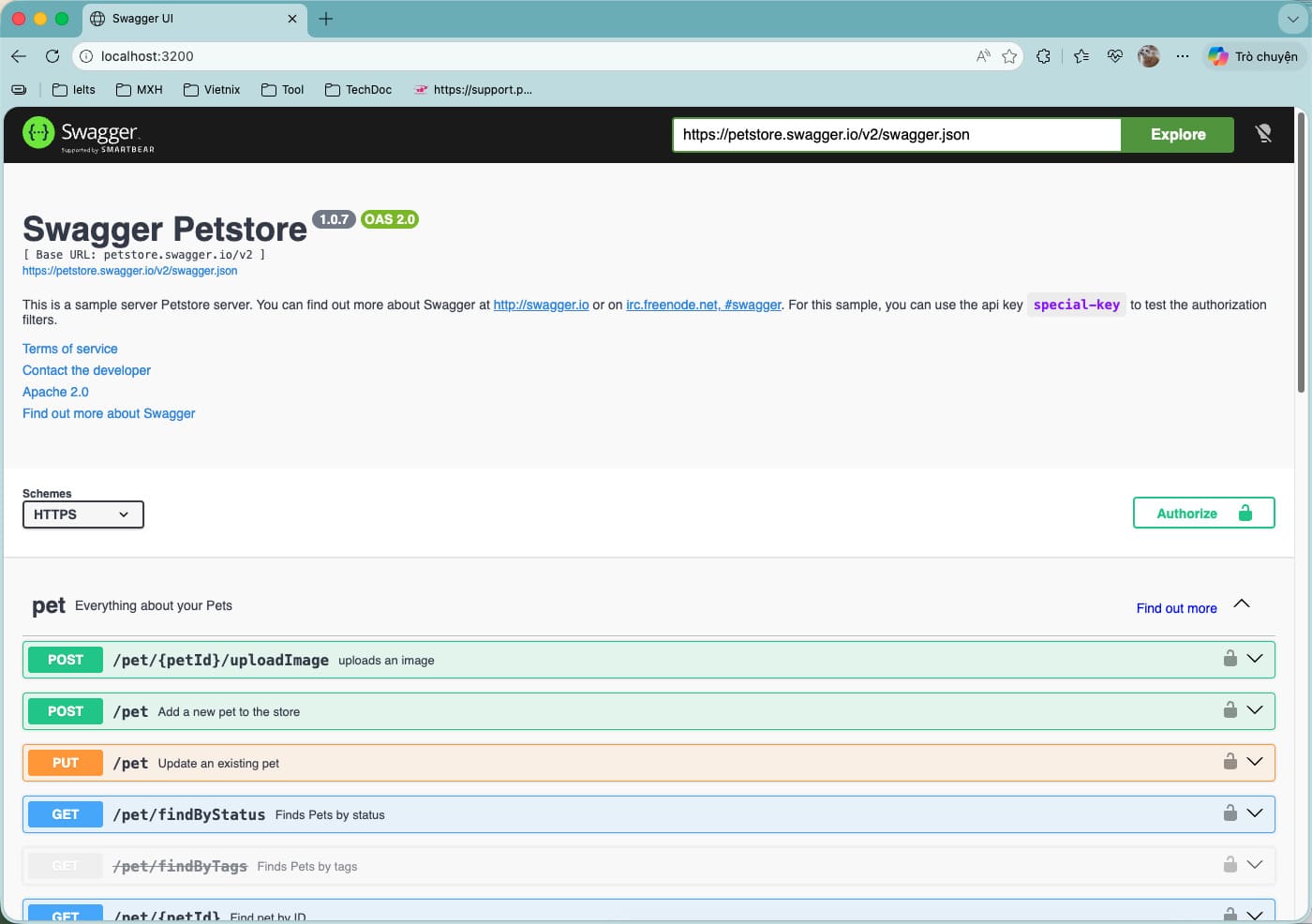Click the lock icon on PUT /pet row
This screenshot has width=1312, height=924.
1230,762
